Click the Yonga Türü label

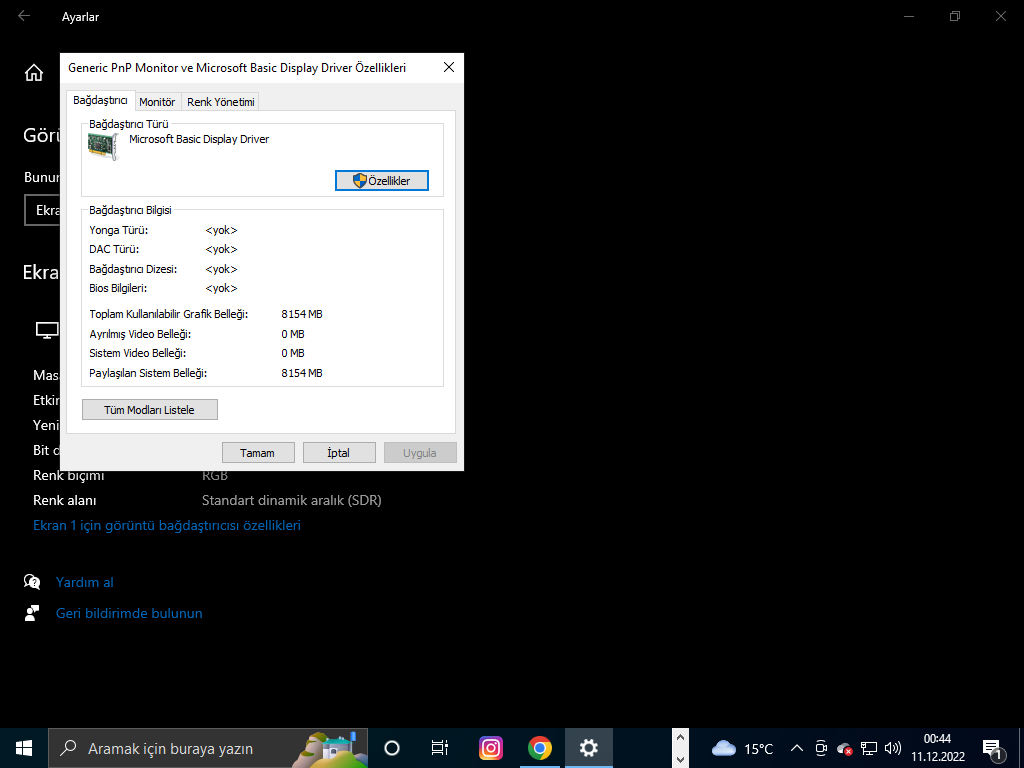(x=119, y=230)
